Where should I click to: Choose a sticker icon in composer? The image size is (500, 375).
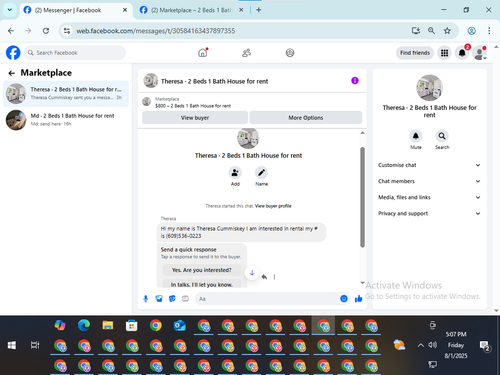172,299
